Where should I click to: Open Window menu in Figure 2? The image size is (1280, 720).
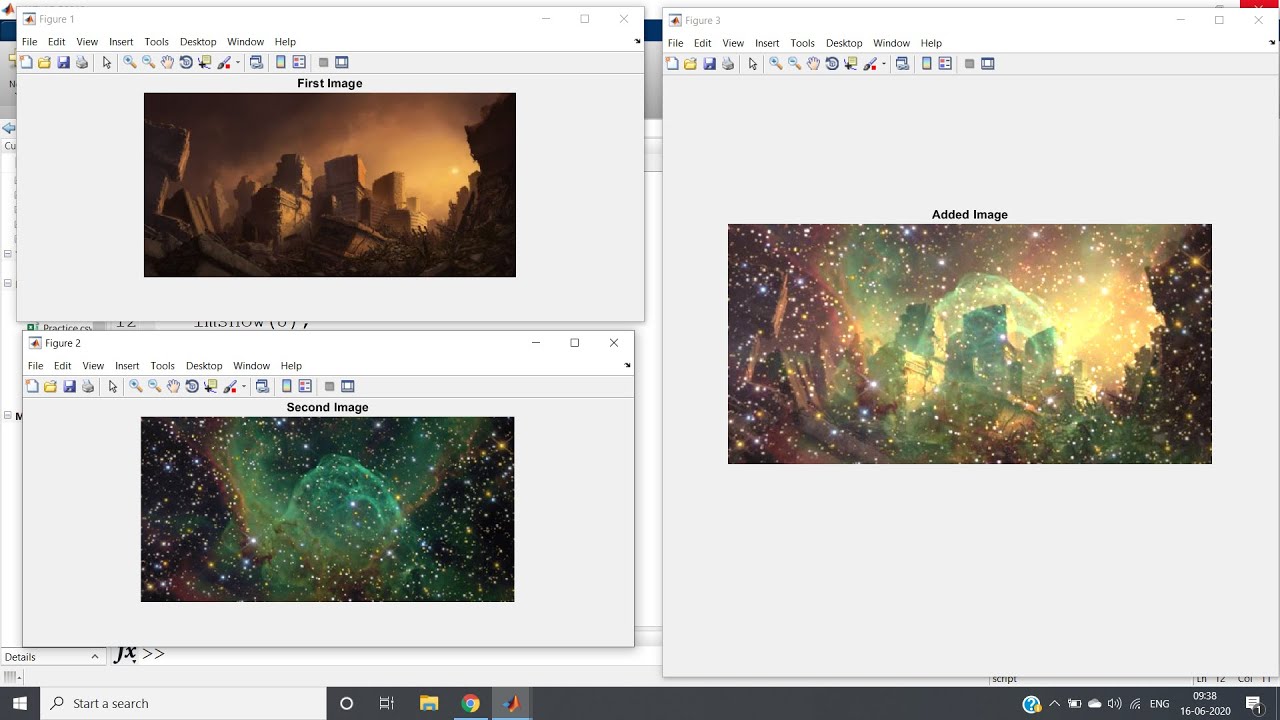click(251, 366)
